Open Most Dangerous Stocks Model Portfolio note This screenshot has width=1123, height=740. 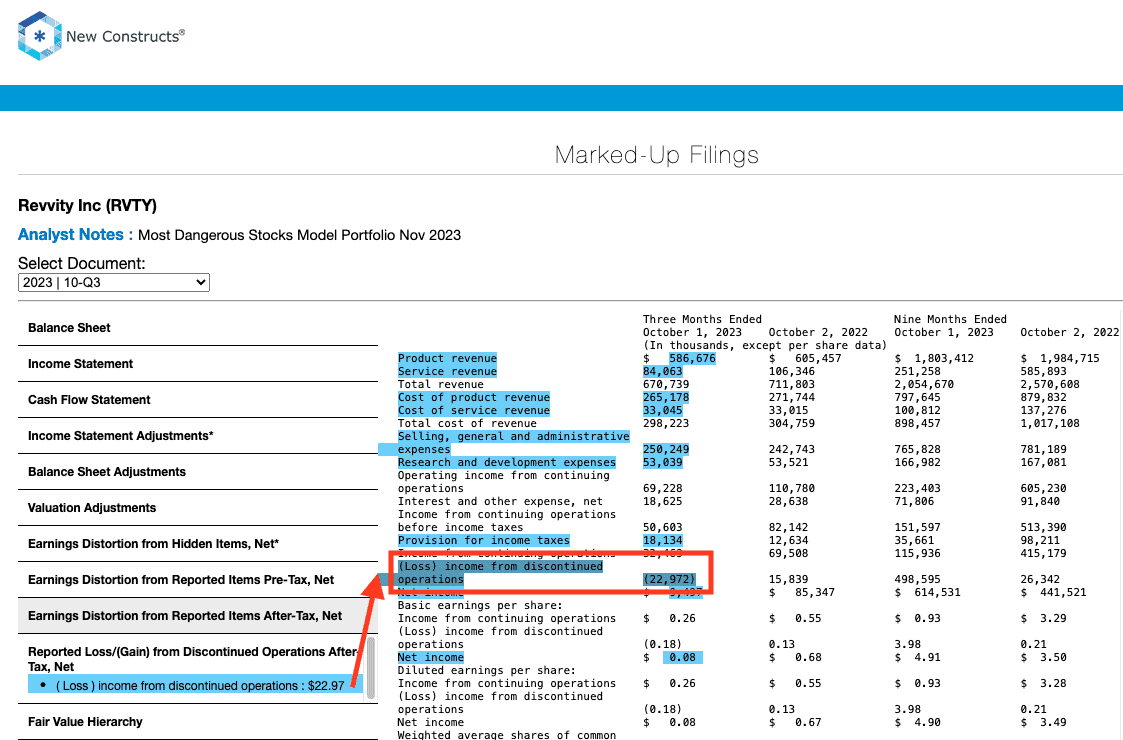[x=299, y=235]
